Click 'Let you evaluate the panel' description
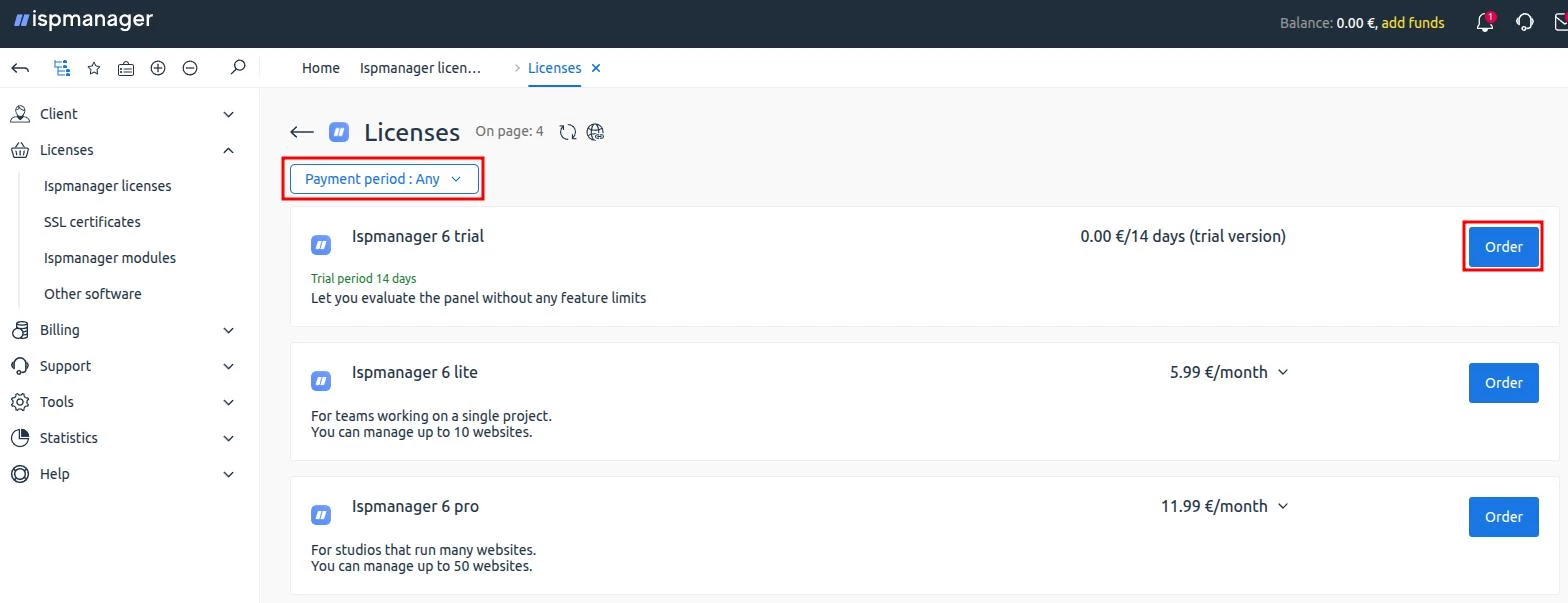 click(479, 298)
